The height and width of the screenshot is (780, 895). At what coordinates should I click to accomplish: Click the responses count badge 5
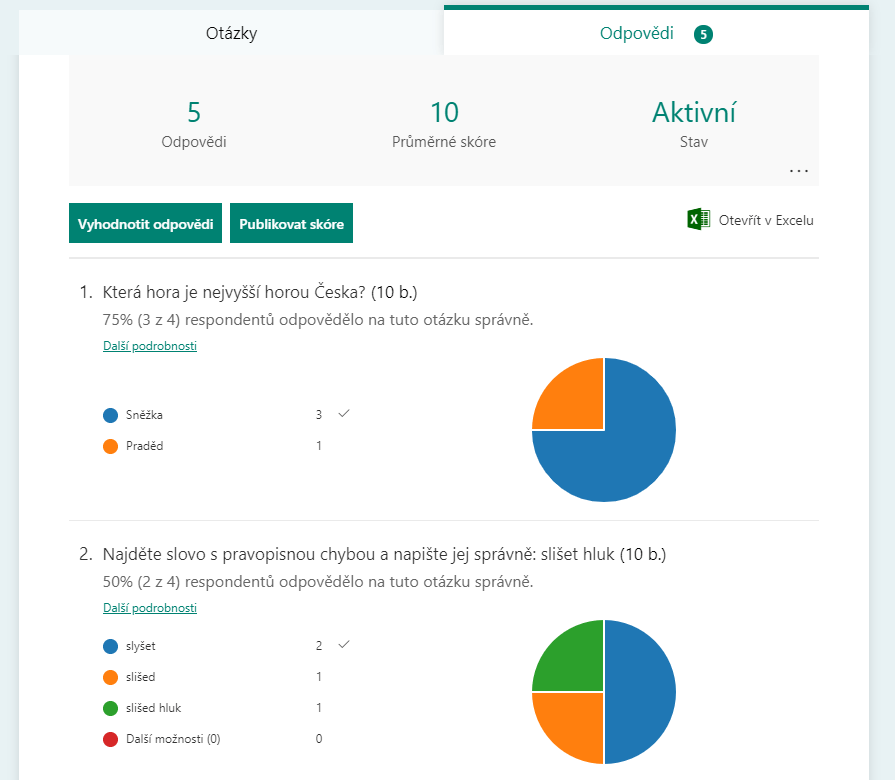tap(703, 35)
